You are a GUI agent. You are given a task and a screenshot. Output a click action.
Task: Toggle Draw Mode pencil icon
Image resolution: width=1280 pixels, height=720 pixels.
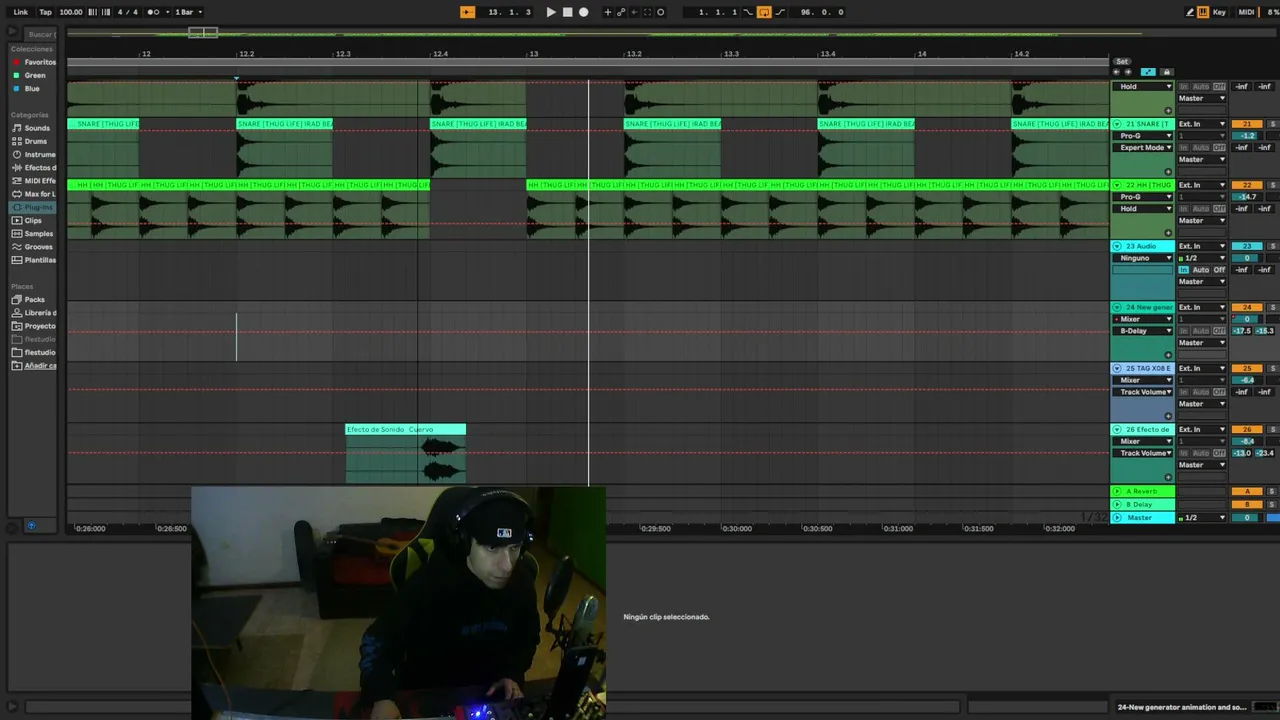(x=1190, y=12)
